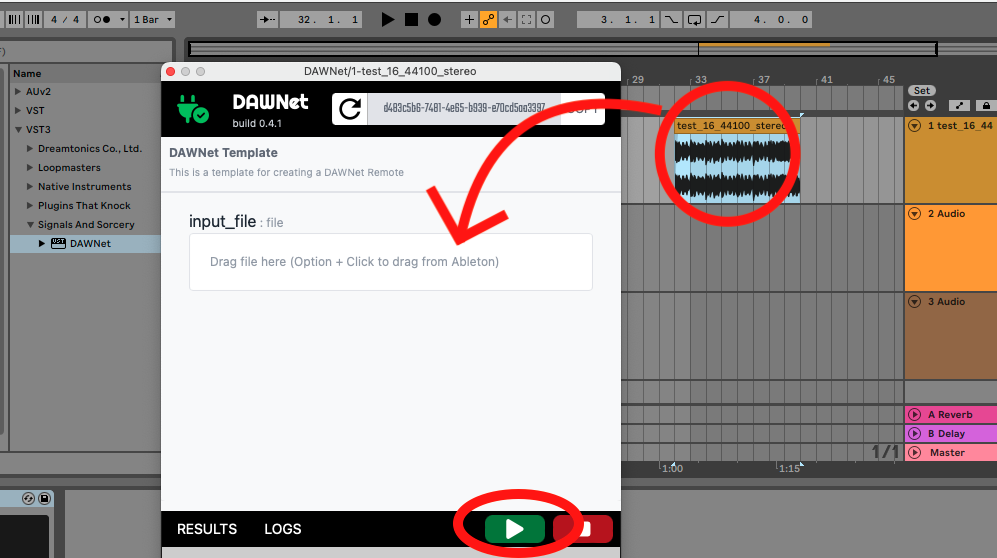Click second vertical-bars icon in top toolbar

click(x=33, y=20)
